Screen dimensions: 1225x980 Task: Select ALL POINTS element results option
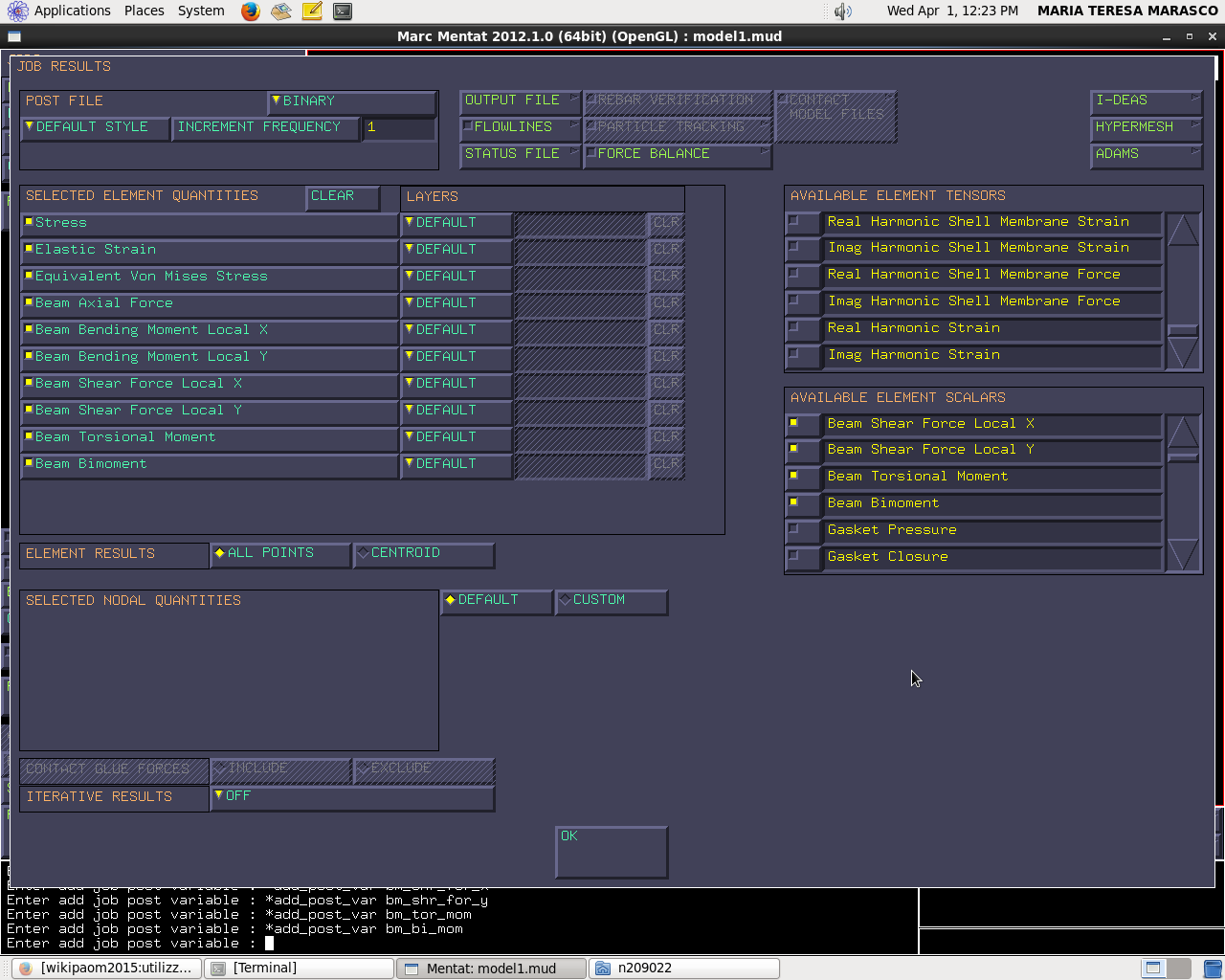point(280,554)
